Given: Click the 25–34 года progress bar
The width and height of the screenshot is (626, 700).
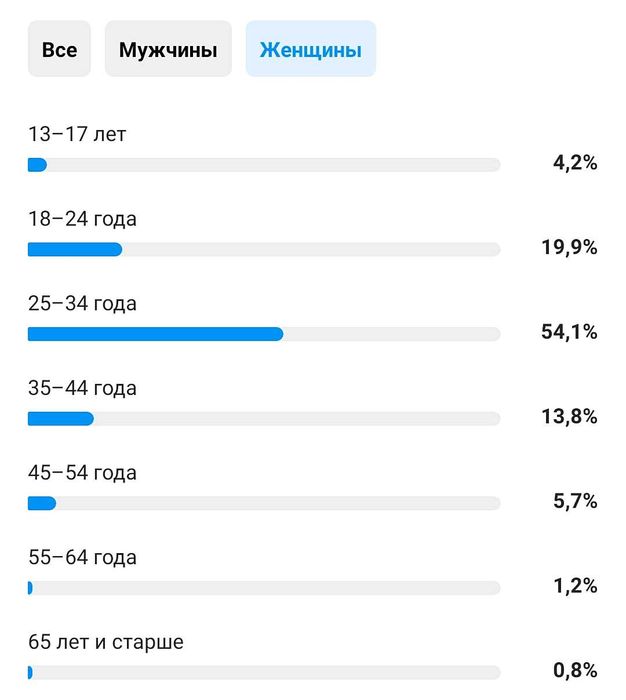Looking at the screenshot, I should pyautogui.click(x=264, y=334).
